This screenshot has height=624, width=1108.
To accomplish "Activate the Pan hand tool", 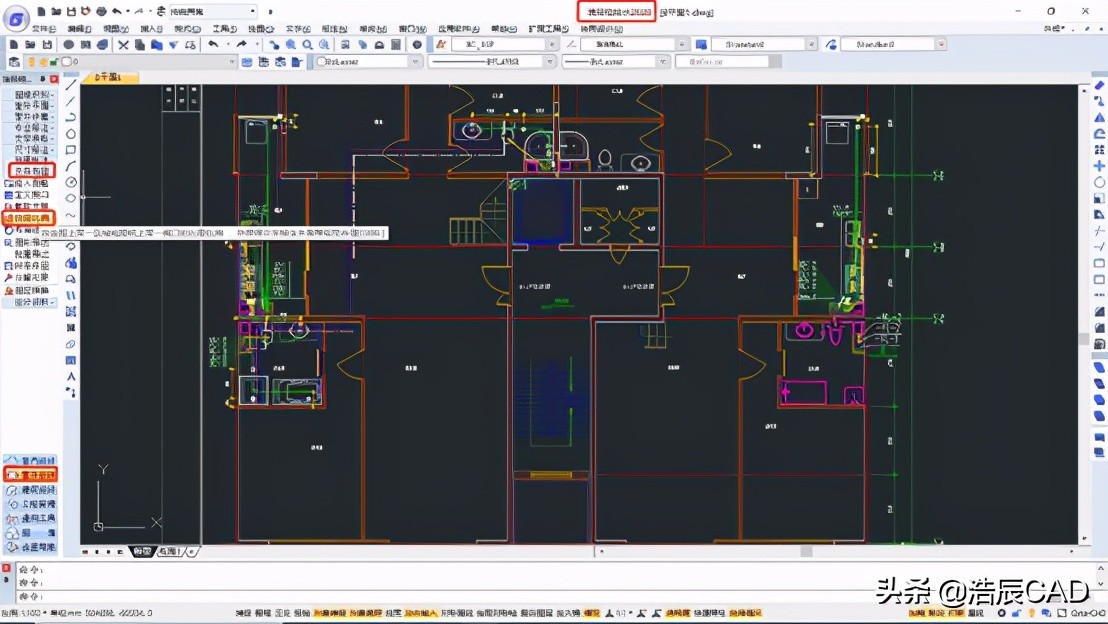I will tap(273, 45).
